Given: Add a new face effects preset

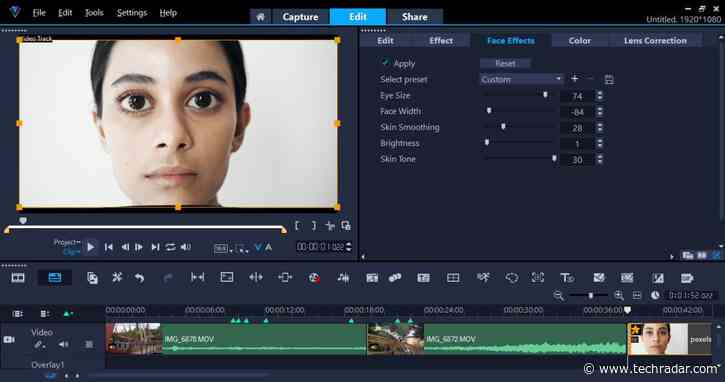Looking at the screenshot, I should point(574,79).
